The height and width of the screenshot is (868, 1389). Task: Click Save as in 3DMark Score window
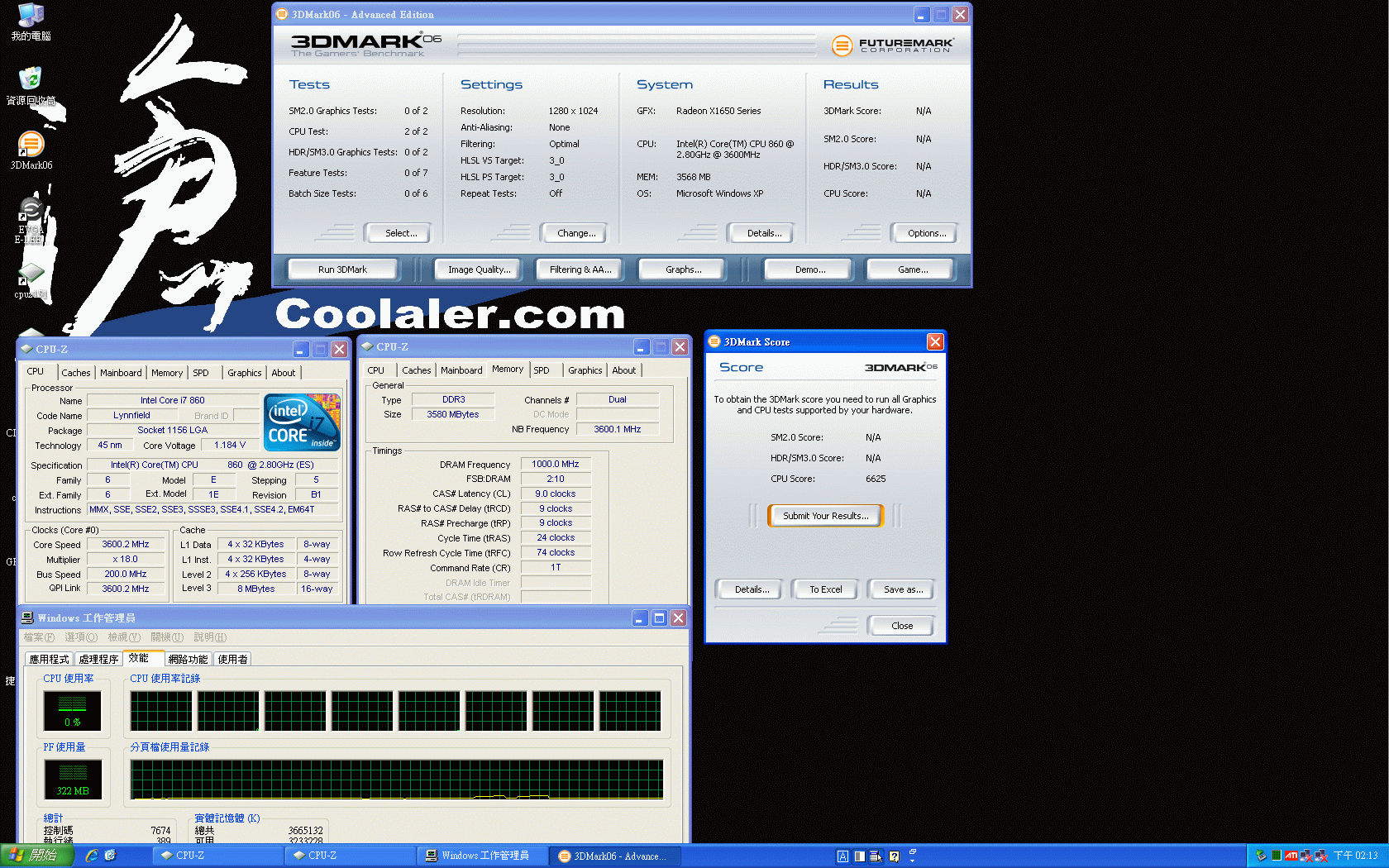(x=903, y=589)
